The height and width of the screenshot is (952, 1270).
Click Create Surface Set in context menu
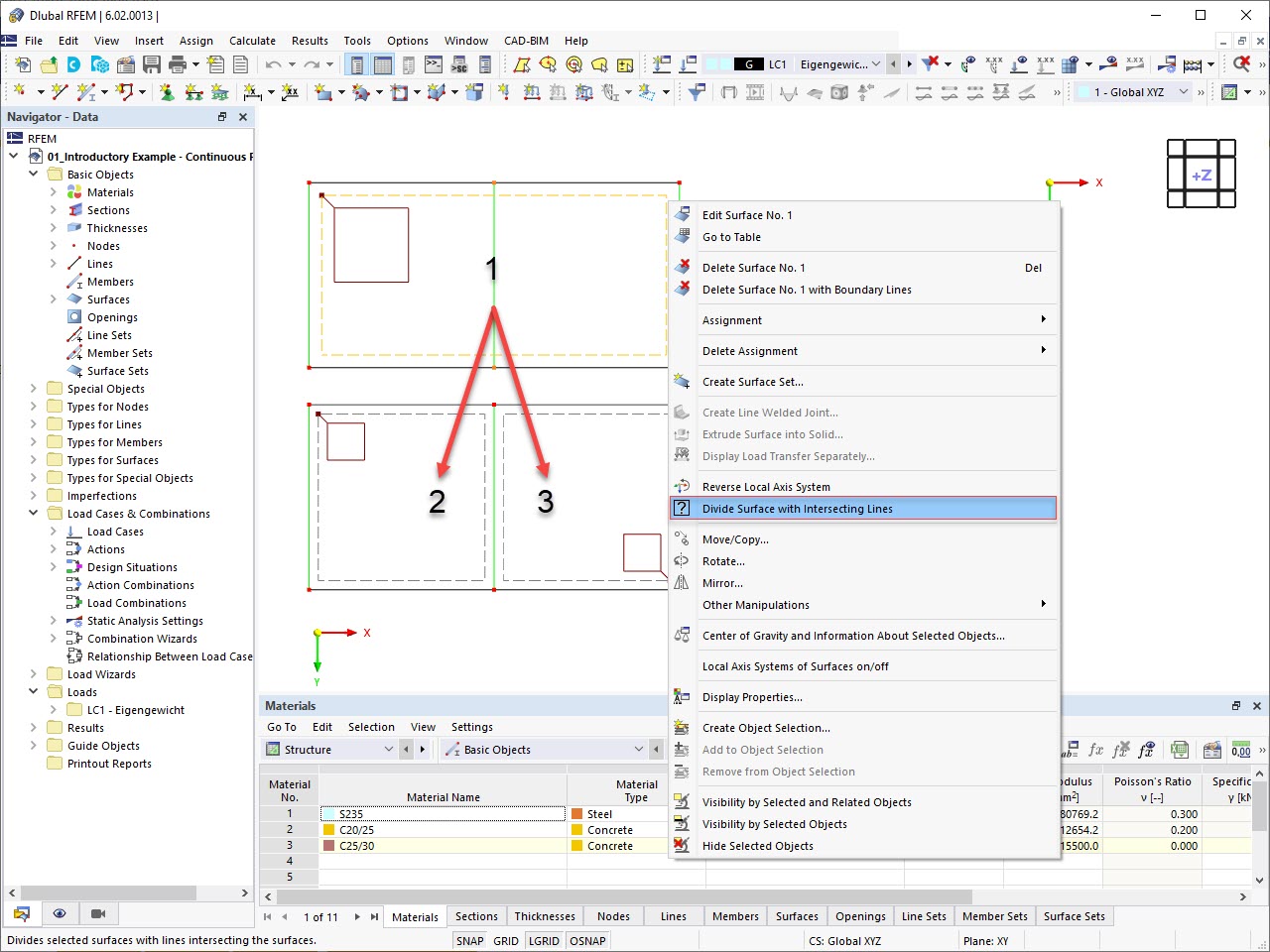tap(752, 382)
